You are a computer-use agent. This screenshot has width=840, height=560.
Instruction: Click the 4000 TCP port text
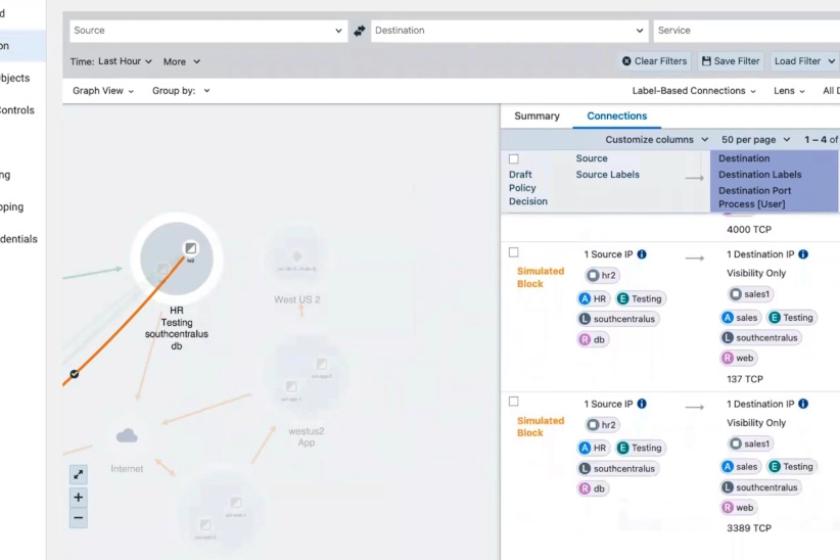[x=749, y=229]
